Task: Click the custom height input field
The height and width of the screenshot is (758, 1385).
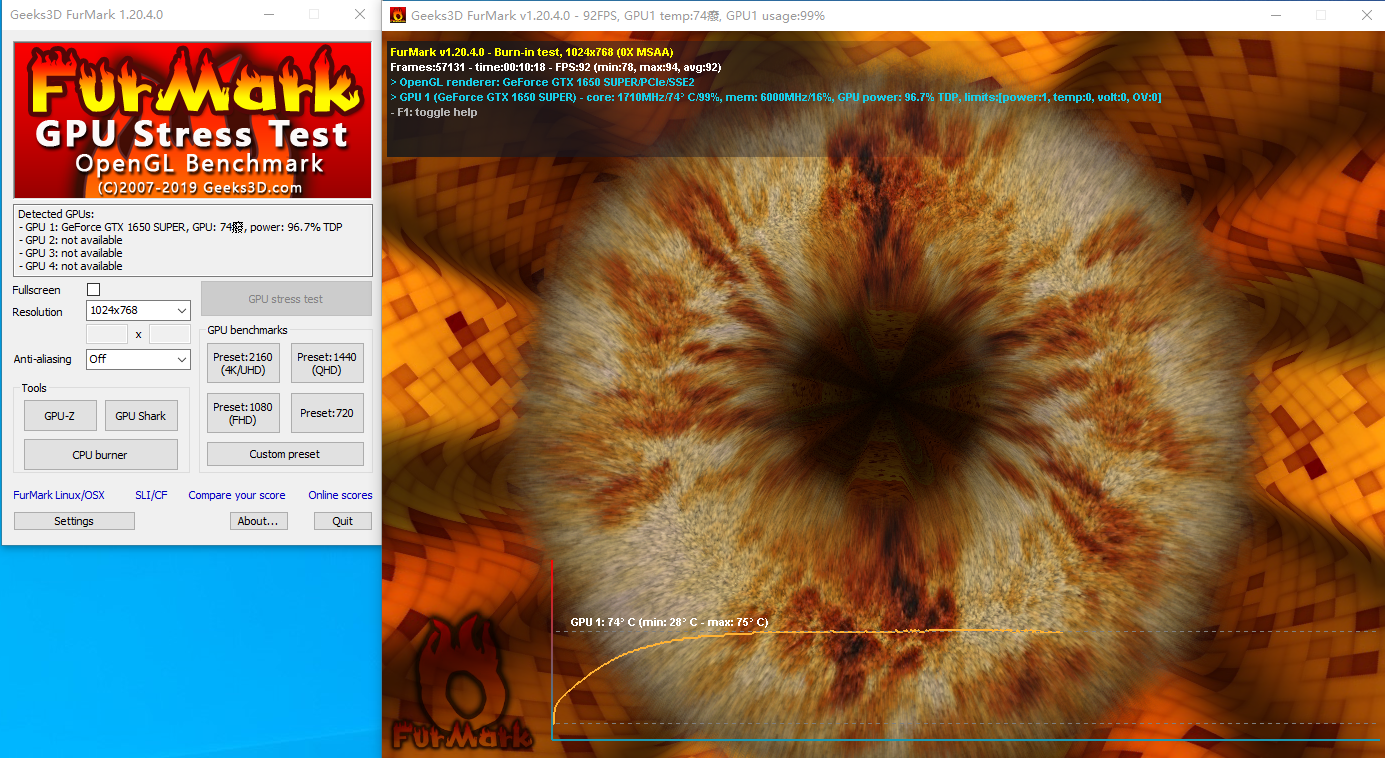Action: pos(170,334)
